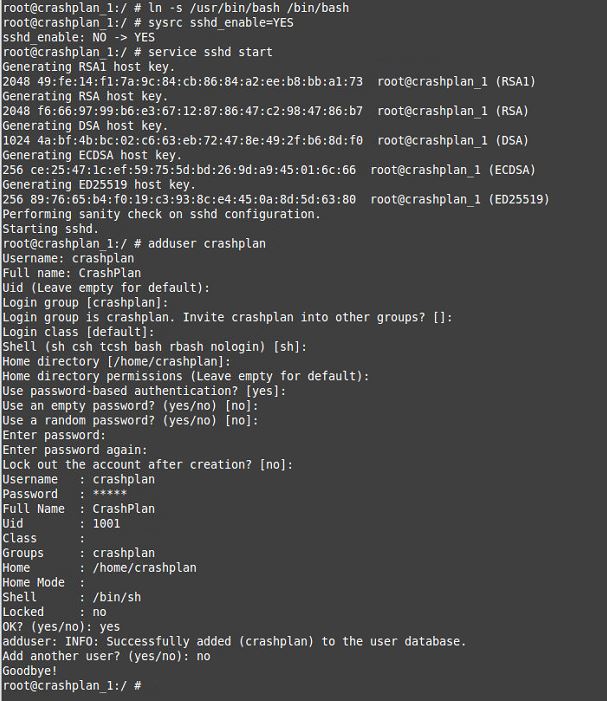Click the 'sysrc sshd_enable=YES' command text
607x701 pixels.
221,23
